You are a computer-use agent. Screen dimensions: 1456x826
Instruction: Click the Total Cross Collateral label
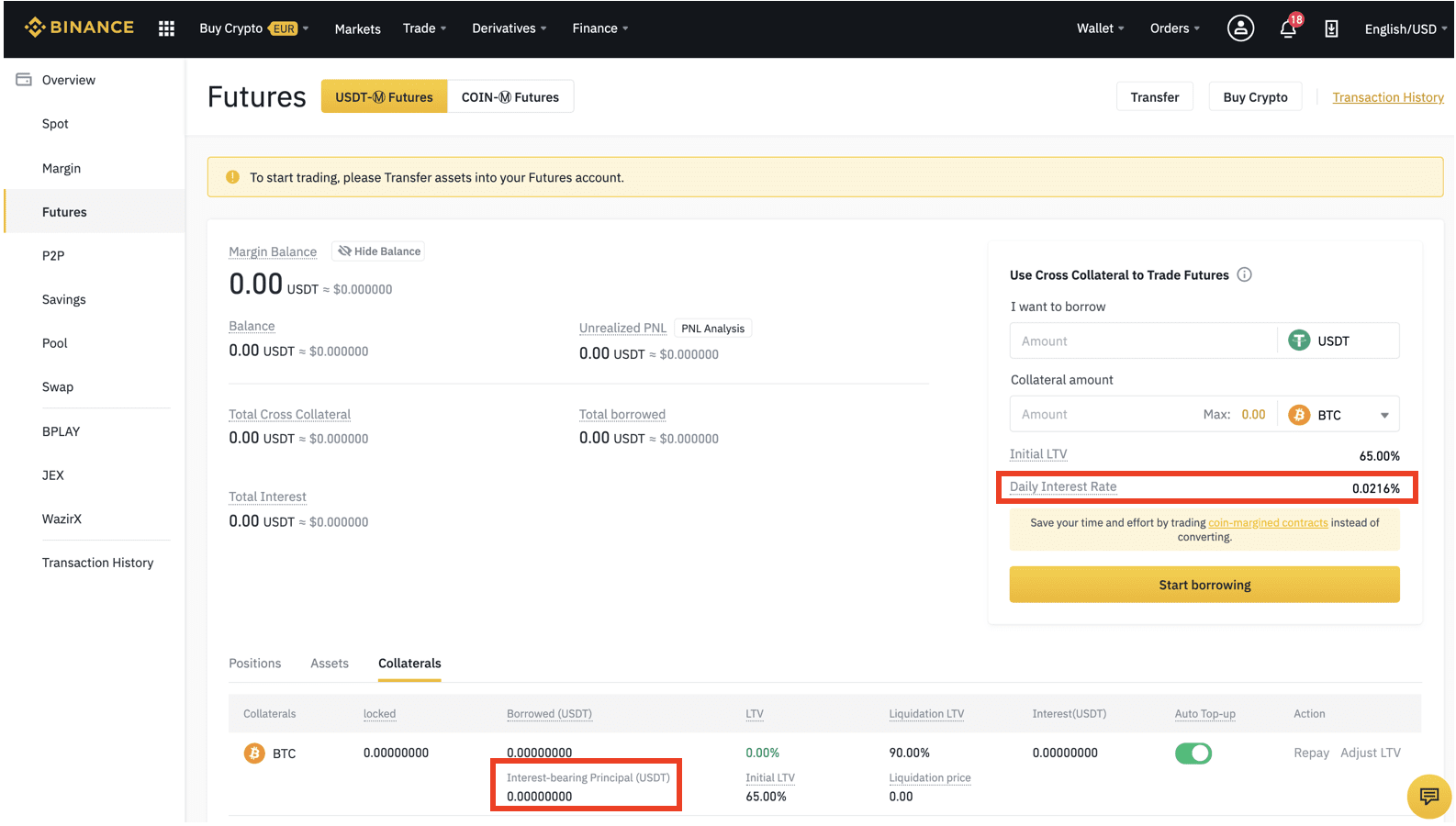[289, 414]
